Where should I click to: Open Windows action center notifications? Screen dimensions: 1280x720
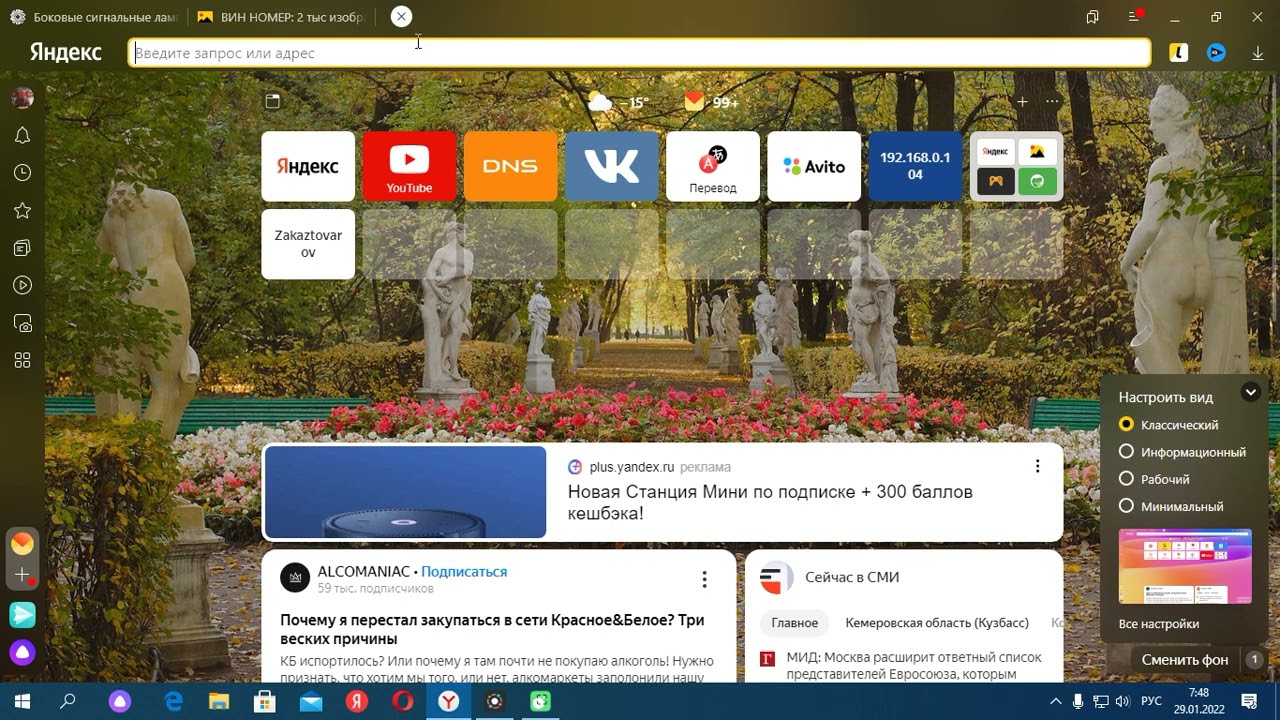(x=1248, y=701)
